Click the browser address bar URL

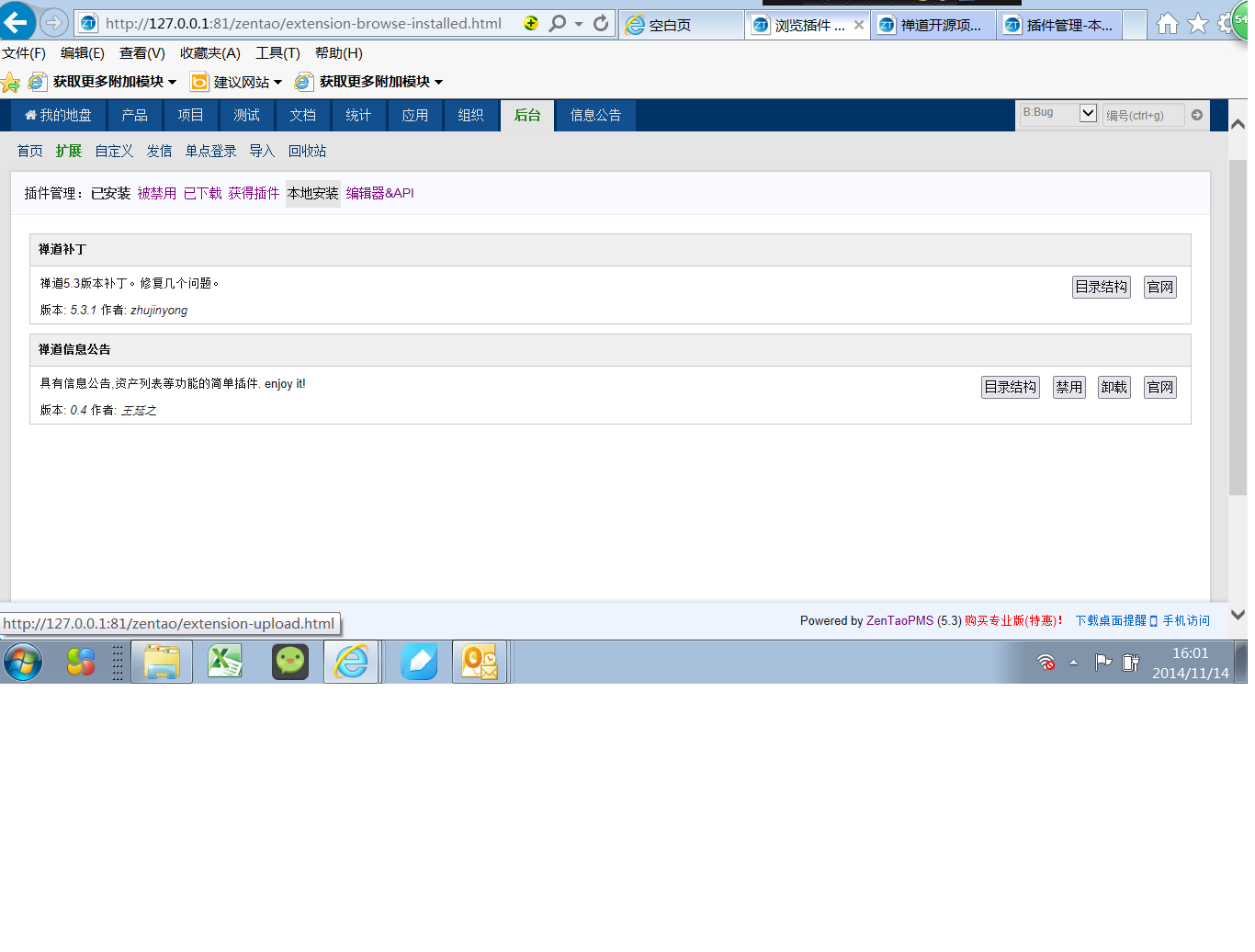[303, 24]
